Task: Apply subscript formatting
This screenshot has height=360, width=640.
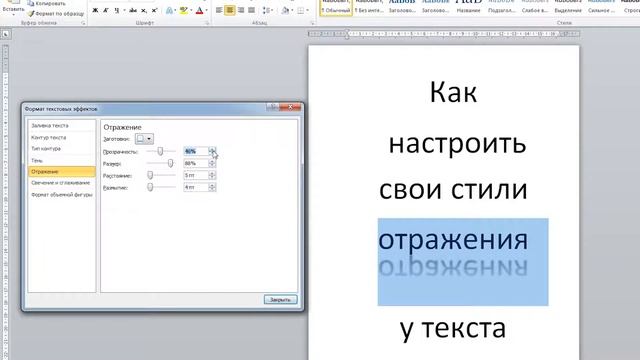Action: click(144, 10)
